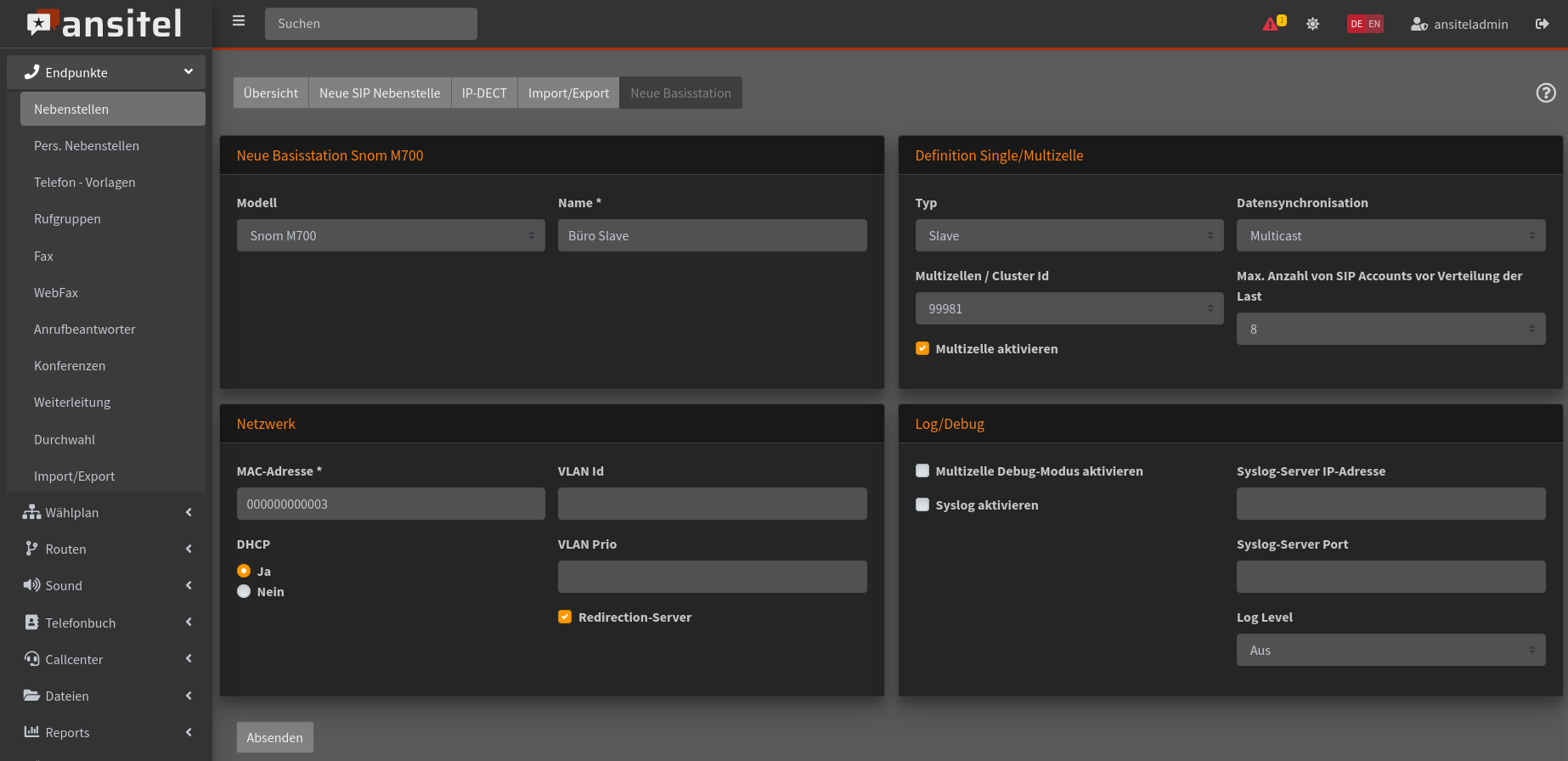Open the Typ dropdown showing Slave
Viewport: 1568px width, 761px height.
click(1069, 236)
